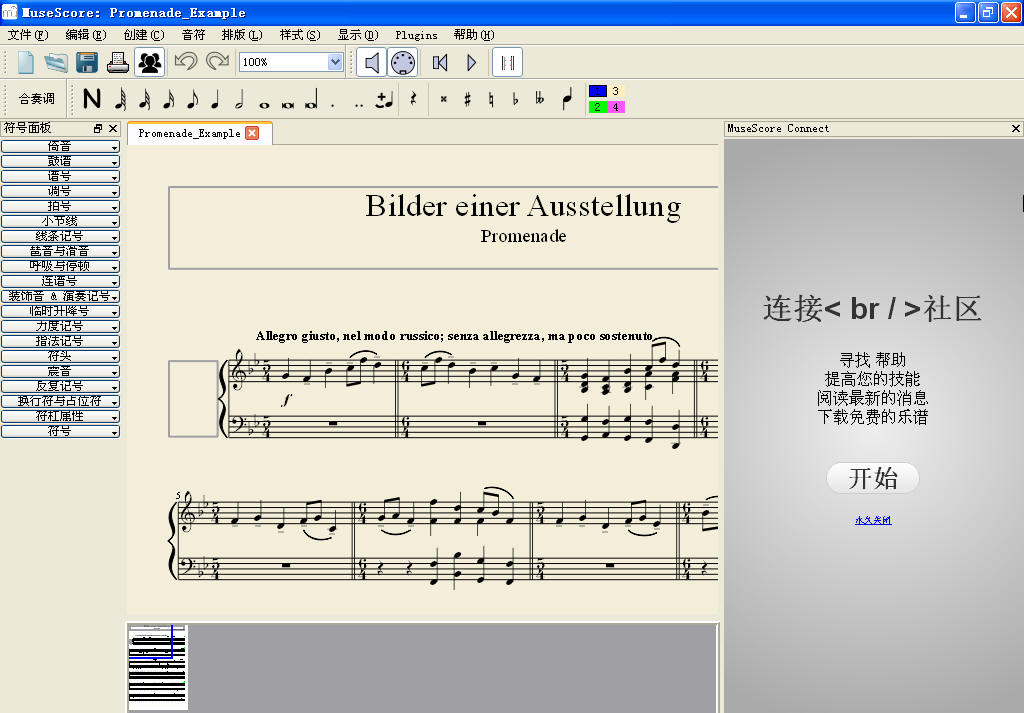Expand the 调号 palette
The image size is (1024, 713).
click(60, 191)
